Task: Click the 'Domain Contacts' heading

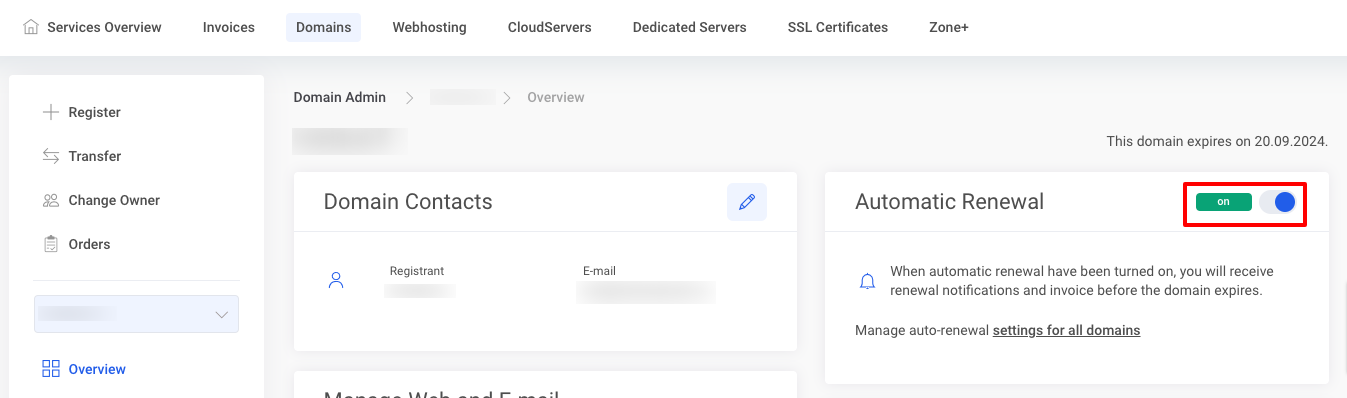Action: 408,201
